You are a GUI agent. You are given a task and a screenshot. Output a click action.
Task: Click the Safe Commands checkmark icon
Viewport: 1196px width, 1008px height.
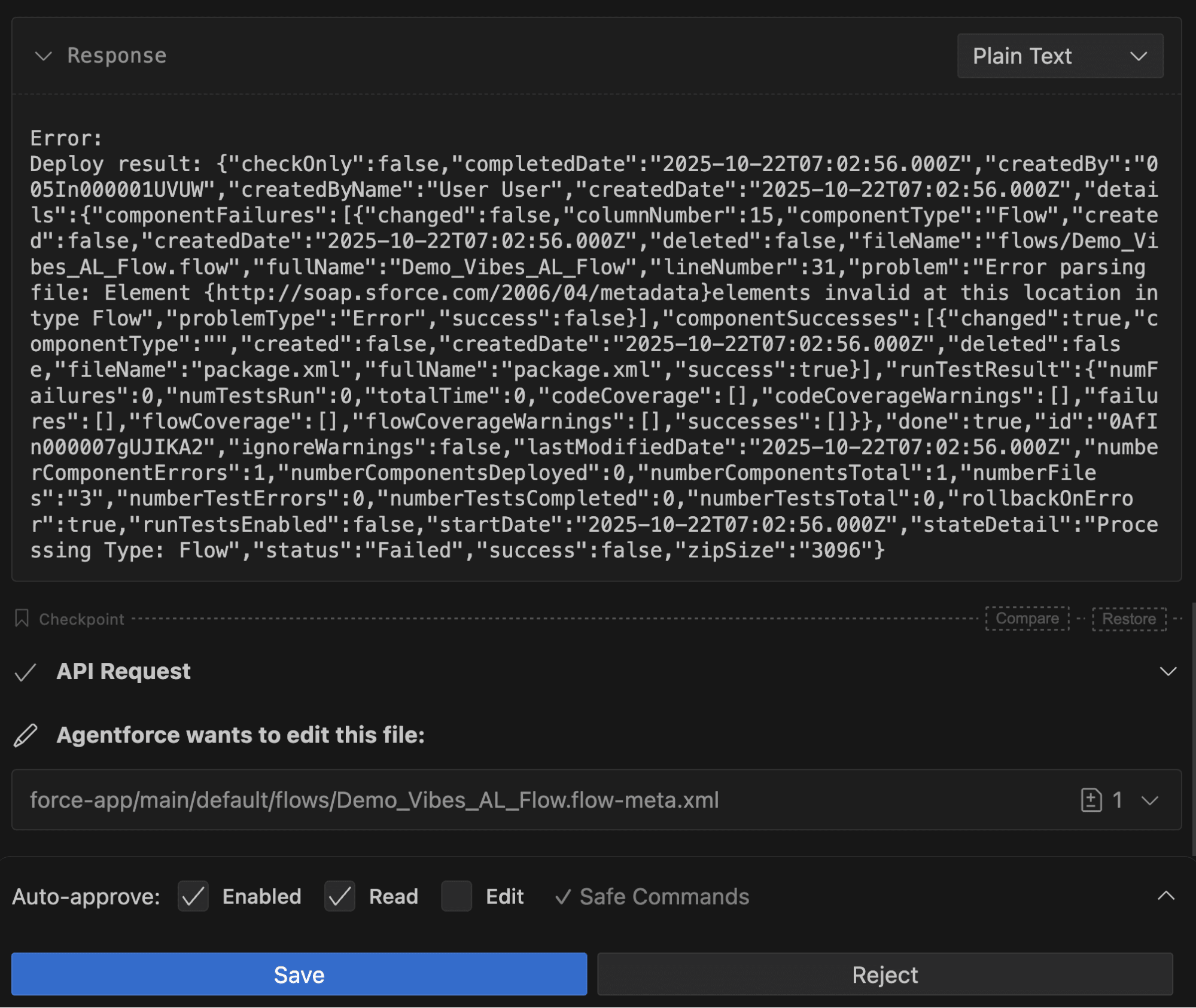coord(562,897)
